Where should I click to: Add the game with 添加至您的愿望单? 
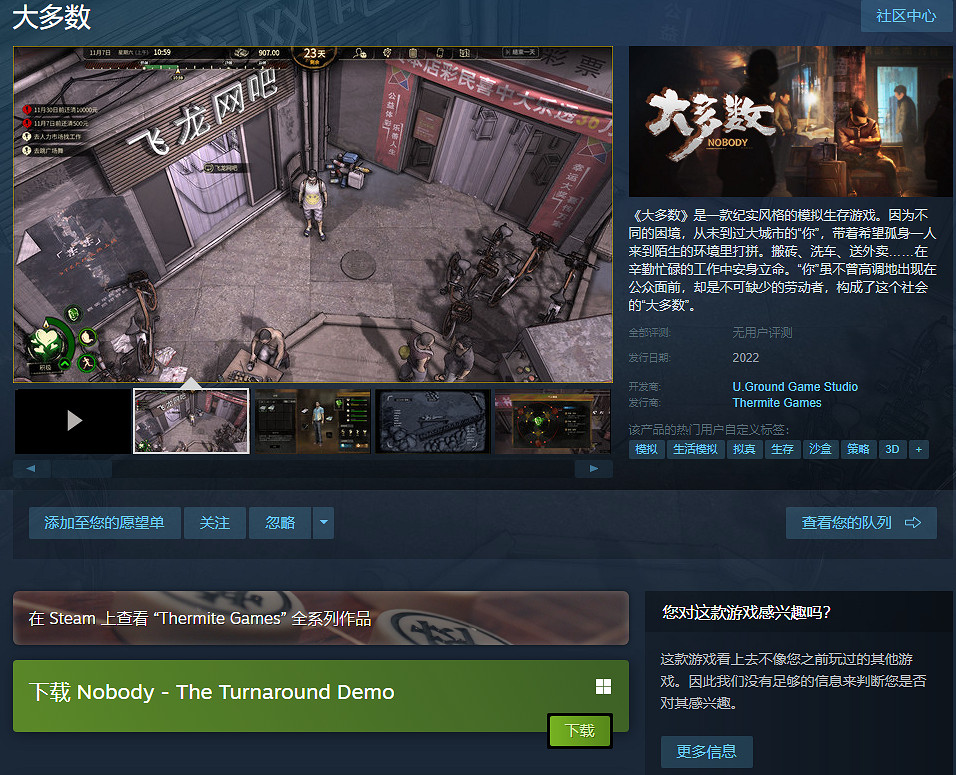pos(104,523)
